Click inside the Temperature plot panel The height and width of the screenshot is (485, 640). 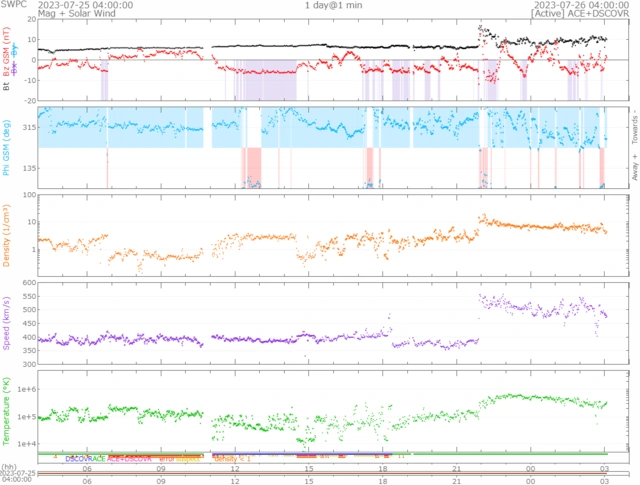click(x=333, y=411)
